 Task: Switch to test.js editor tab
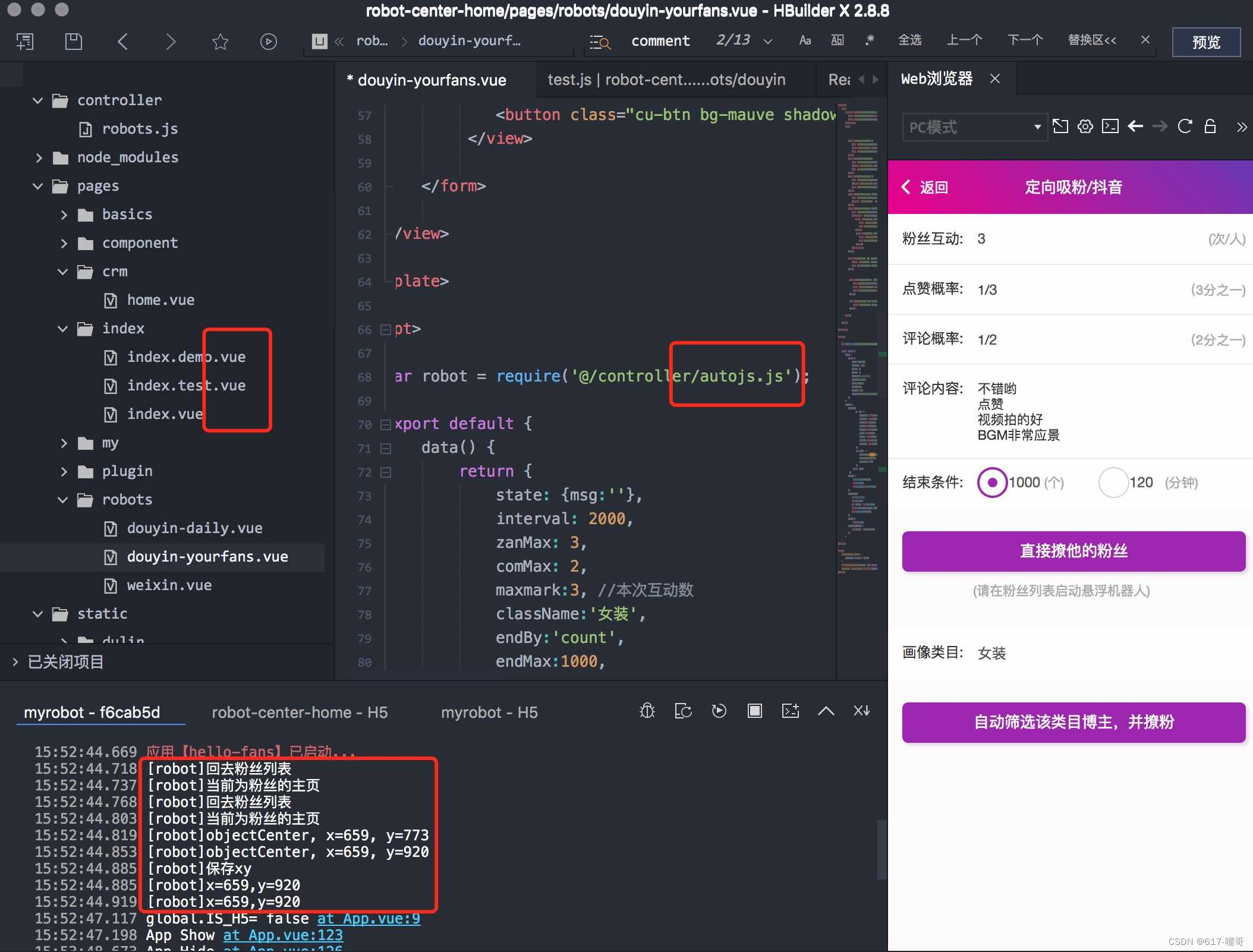coord(666,80)
